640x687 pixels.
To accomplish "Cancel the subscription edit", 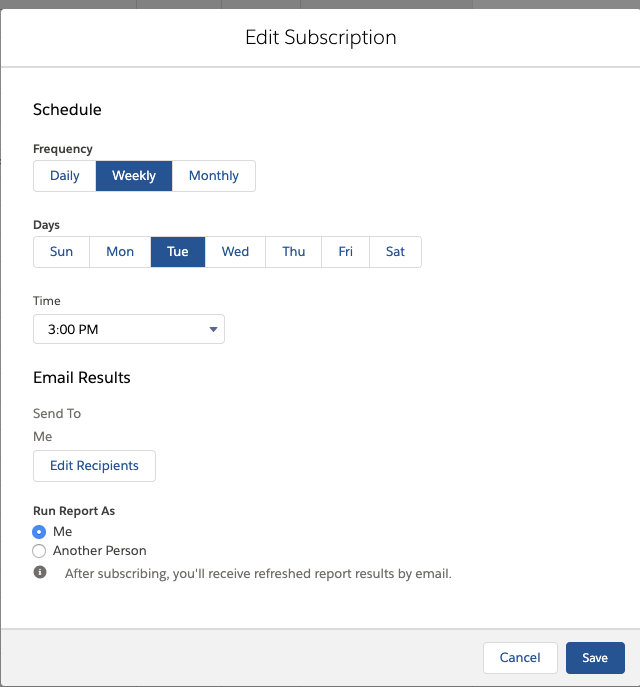I will [520, 658].
